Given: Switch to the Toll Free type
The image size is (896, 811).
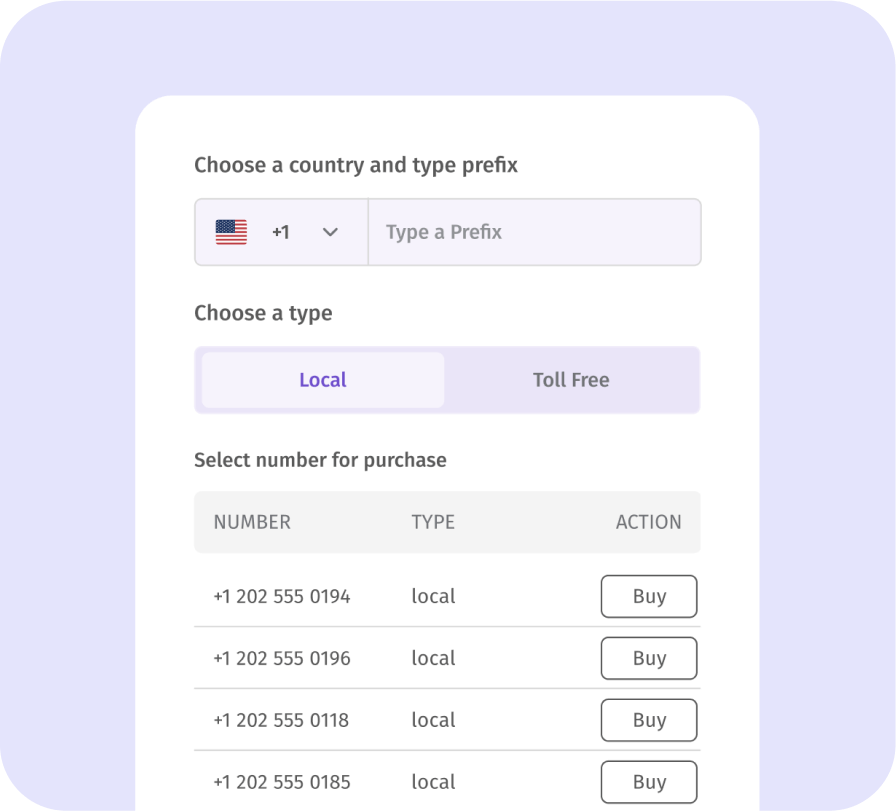Looking at the screenshot, I should pos(571,380).
